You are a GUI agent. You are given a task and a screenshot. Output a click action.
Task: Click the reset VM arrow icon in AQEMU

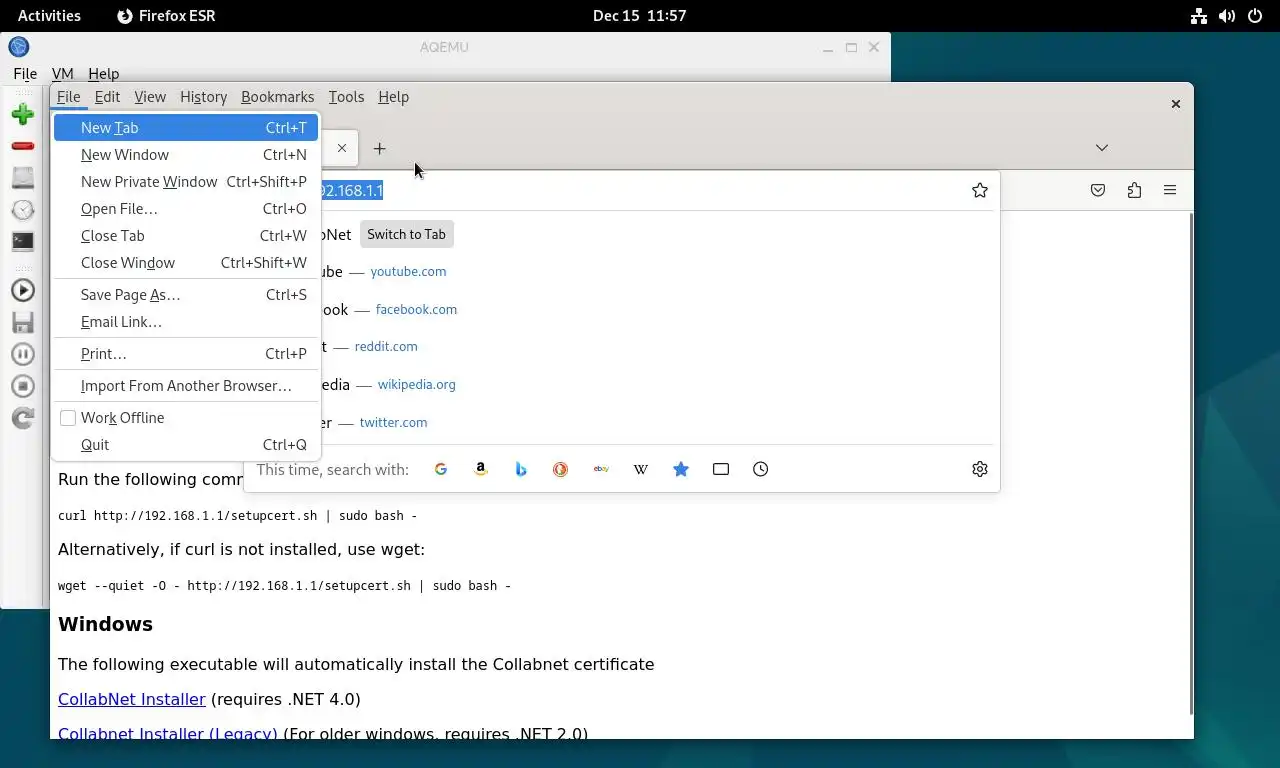[x=23, y=418]
